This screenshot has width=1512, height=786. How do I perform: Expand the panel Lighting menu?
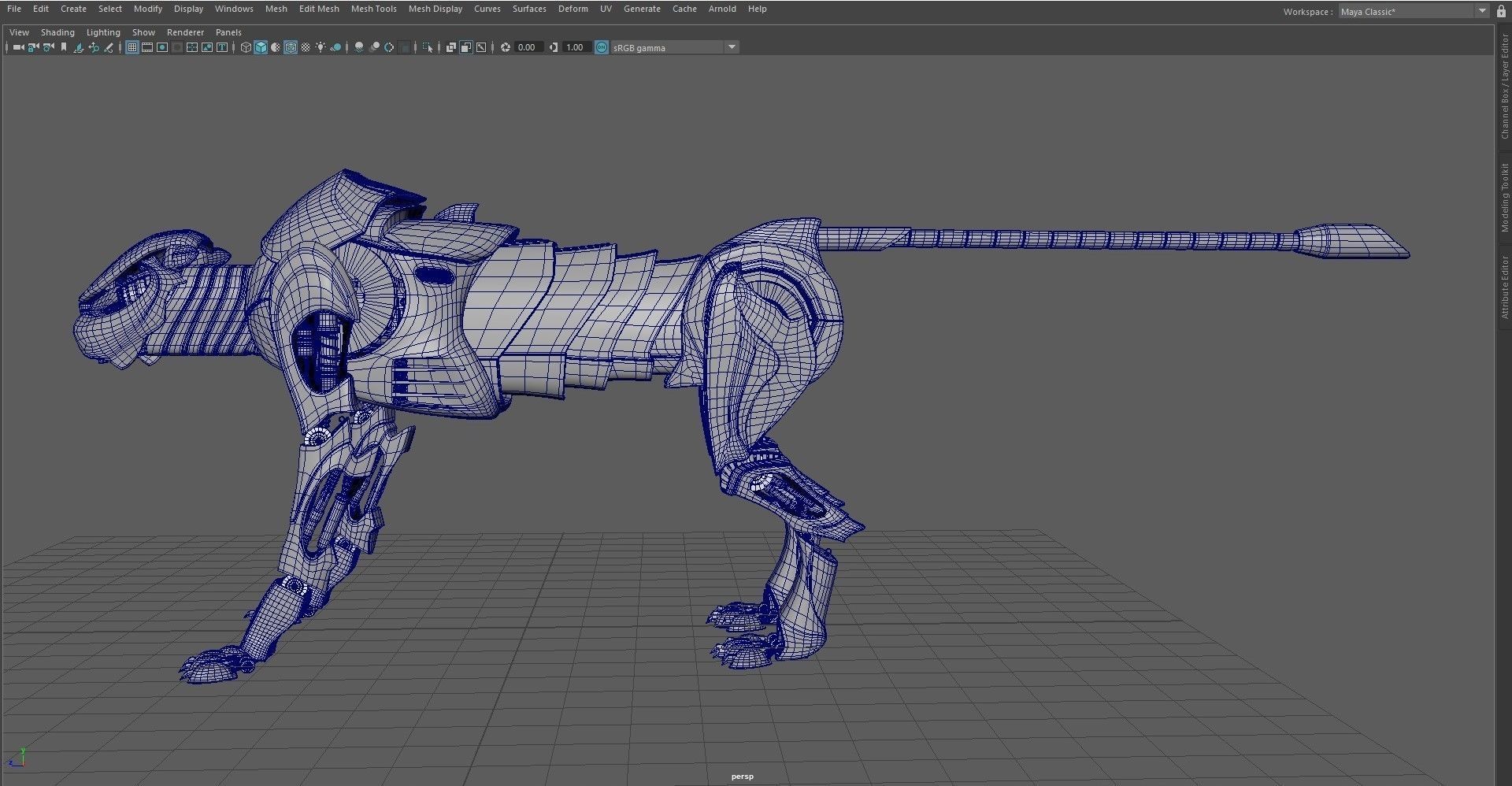point(103,32)
